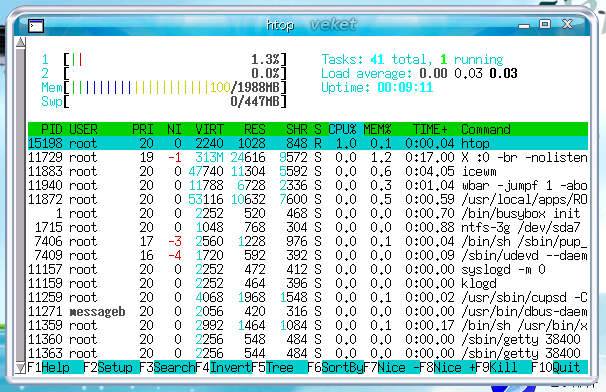Viewport: 606px width, 392px height.
Task: Activate F3 Search in htop
Action: pyautogui.click(x=167, y=367)
